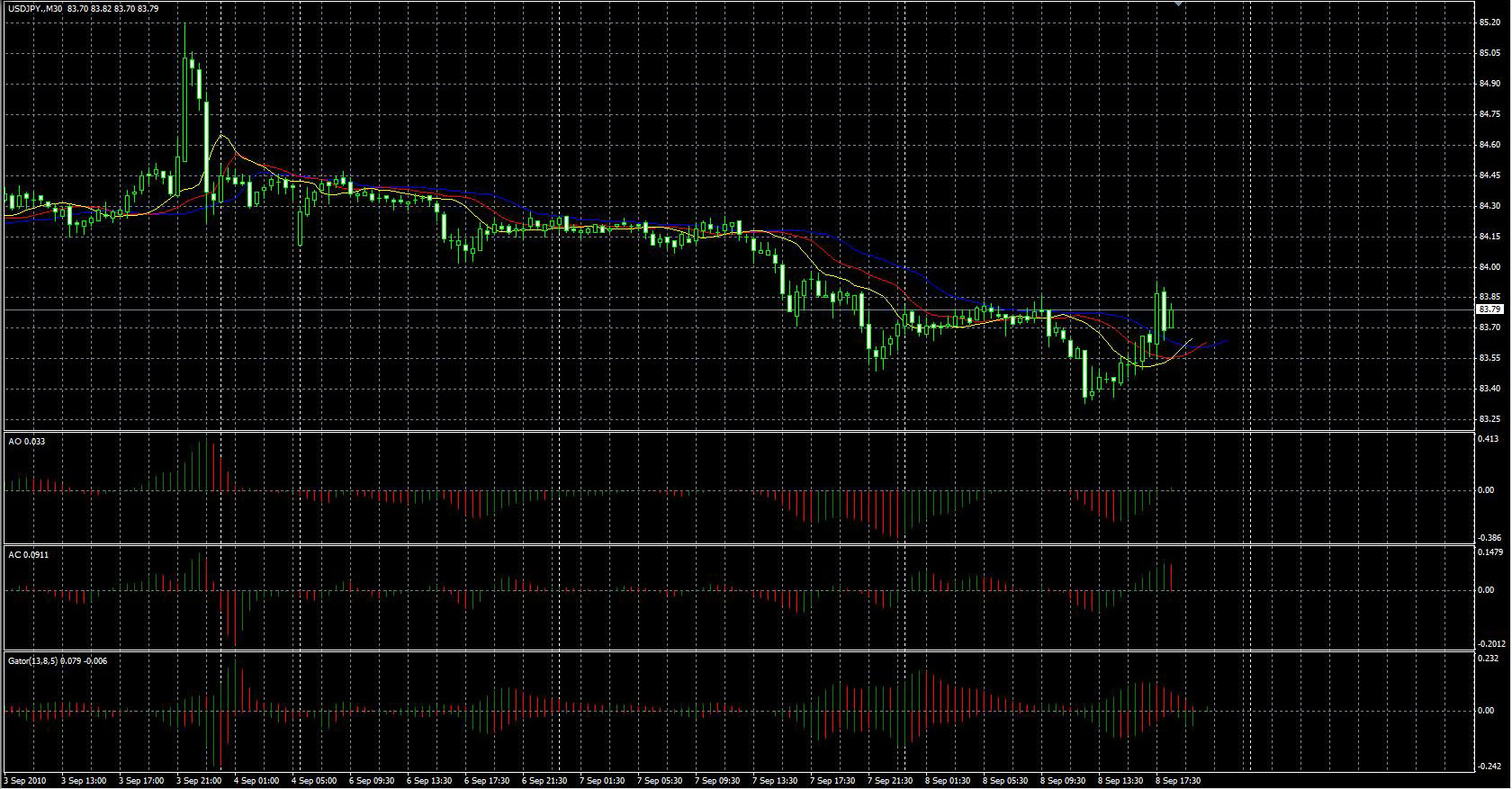Viewport: 1512px width, 789px height.
Task: Click the 84.75 price scale label
Action: tap(1489, 114)
